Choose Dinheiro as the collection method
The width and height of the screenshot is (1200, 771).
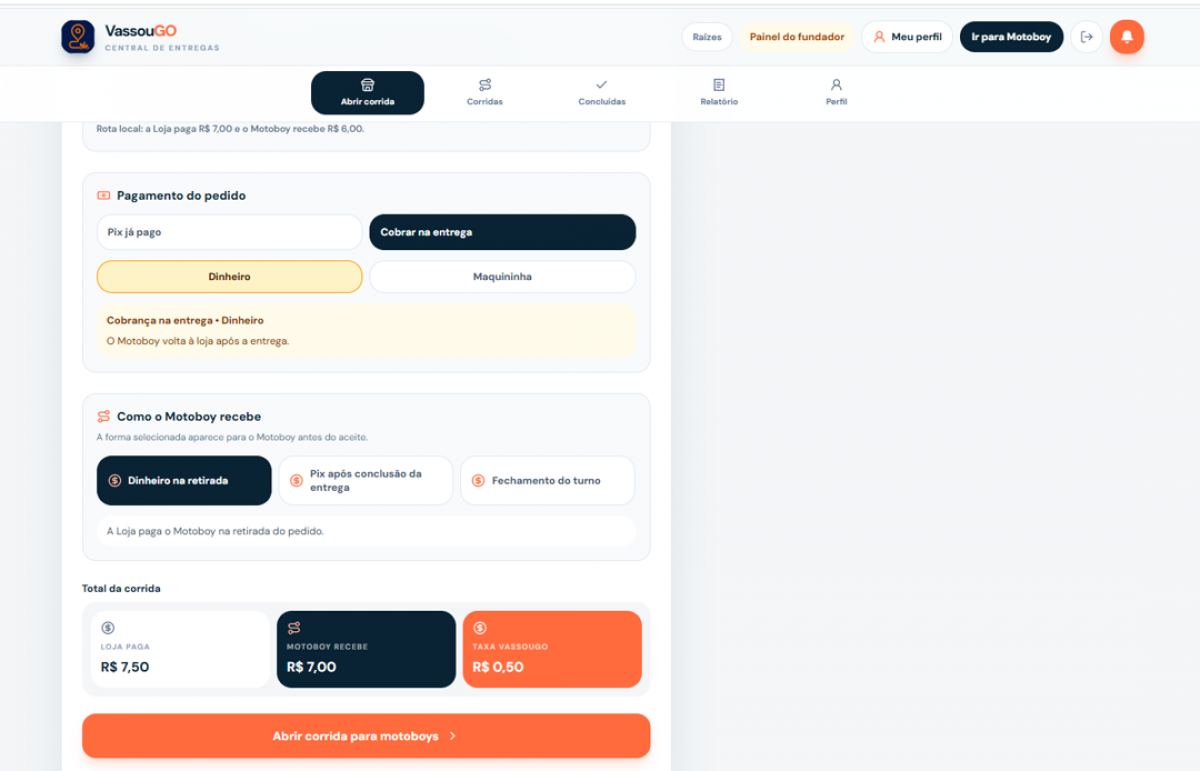click(x=229, y=277)
